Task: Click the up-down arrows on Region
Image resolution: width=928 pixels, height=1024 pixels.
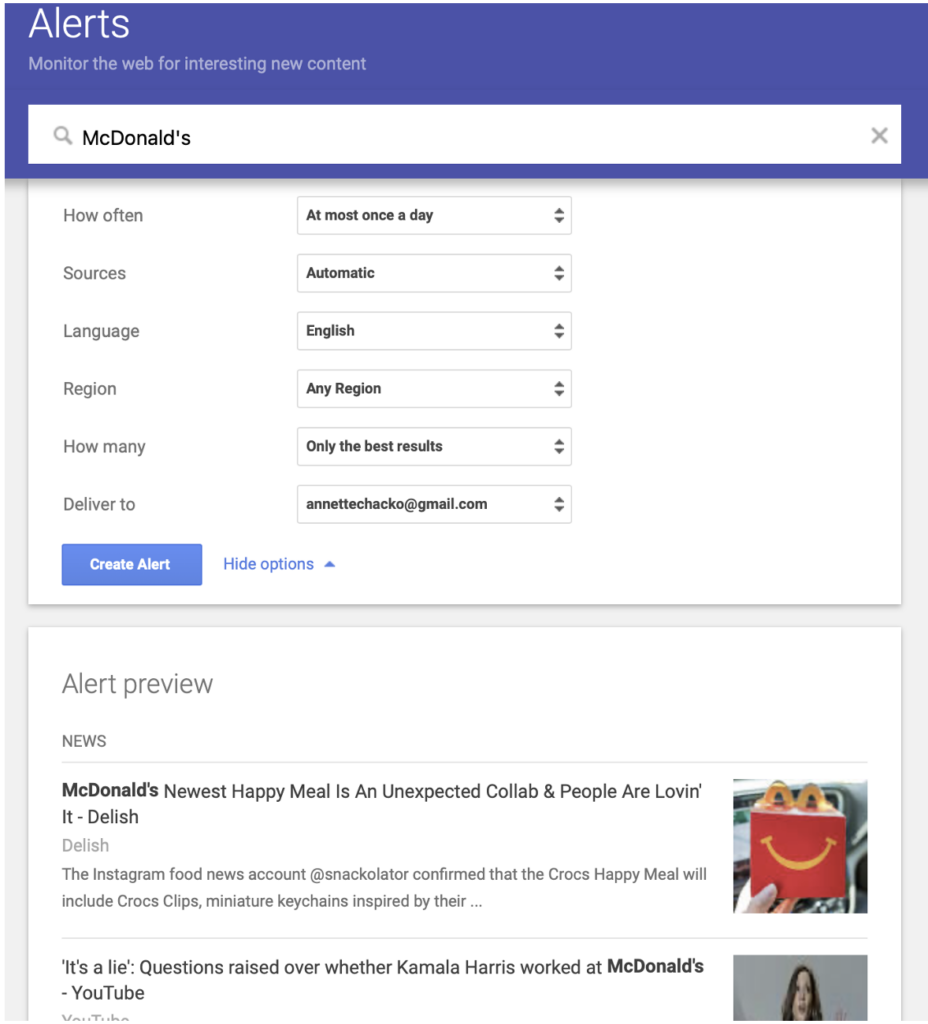Action: 558,389
